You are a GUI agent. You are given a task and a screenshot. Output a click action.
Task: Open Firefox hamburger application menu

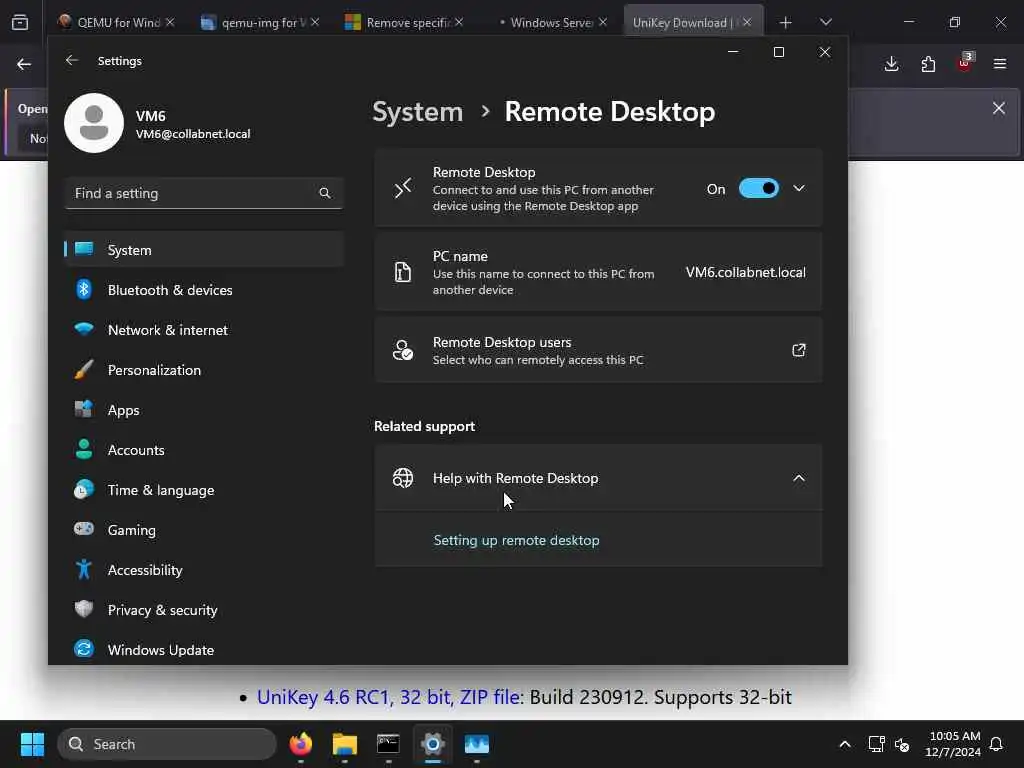pos(1000,64)
